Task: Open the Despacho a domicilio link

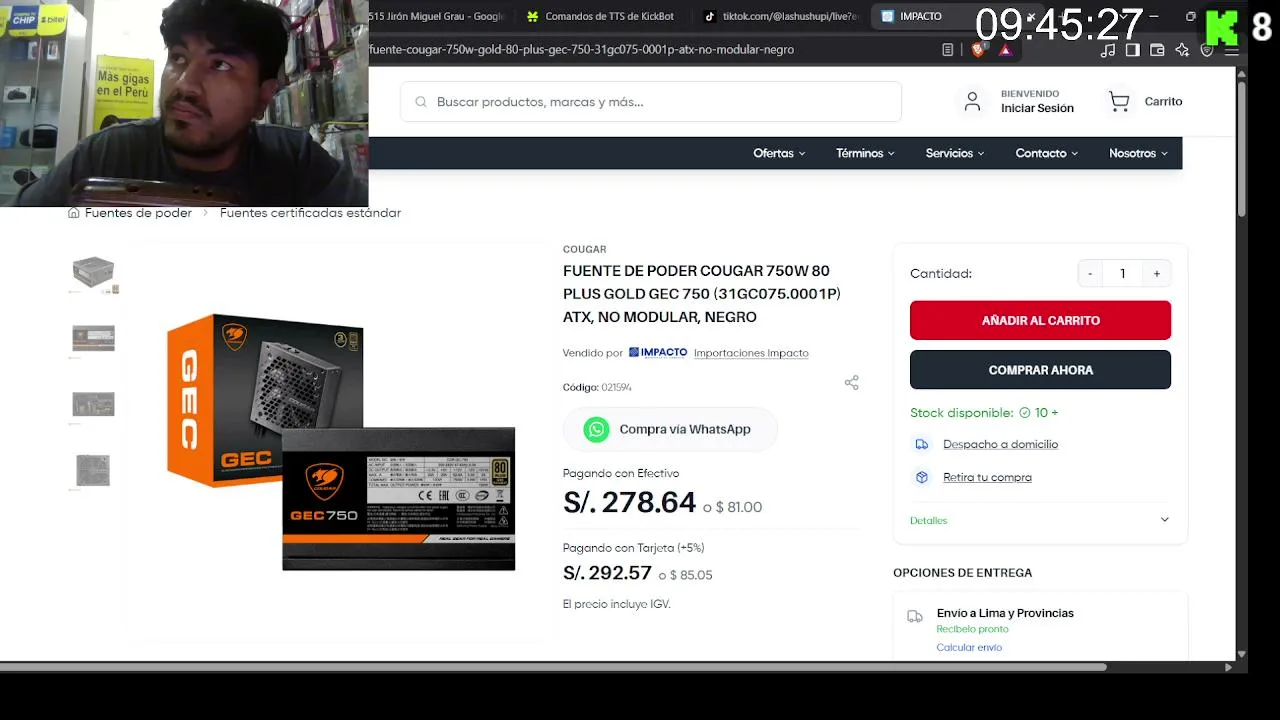Action: coord(1000,444)
